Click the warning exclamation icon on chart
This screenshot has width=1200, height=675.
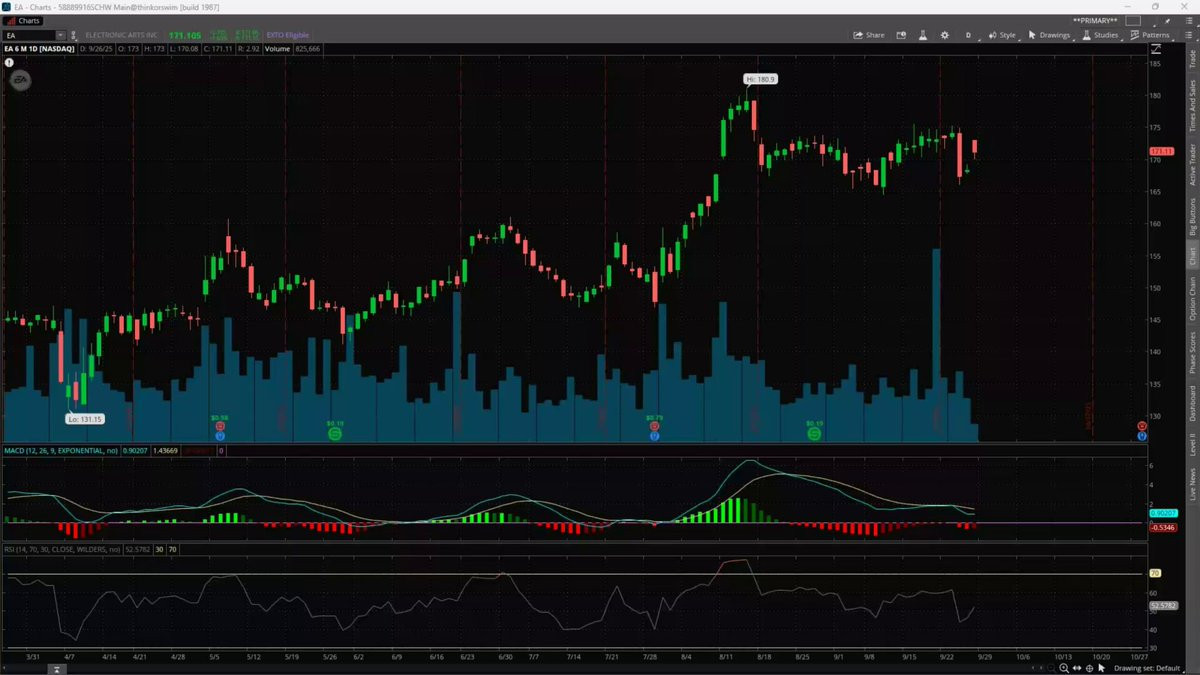point(9,62)
